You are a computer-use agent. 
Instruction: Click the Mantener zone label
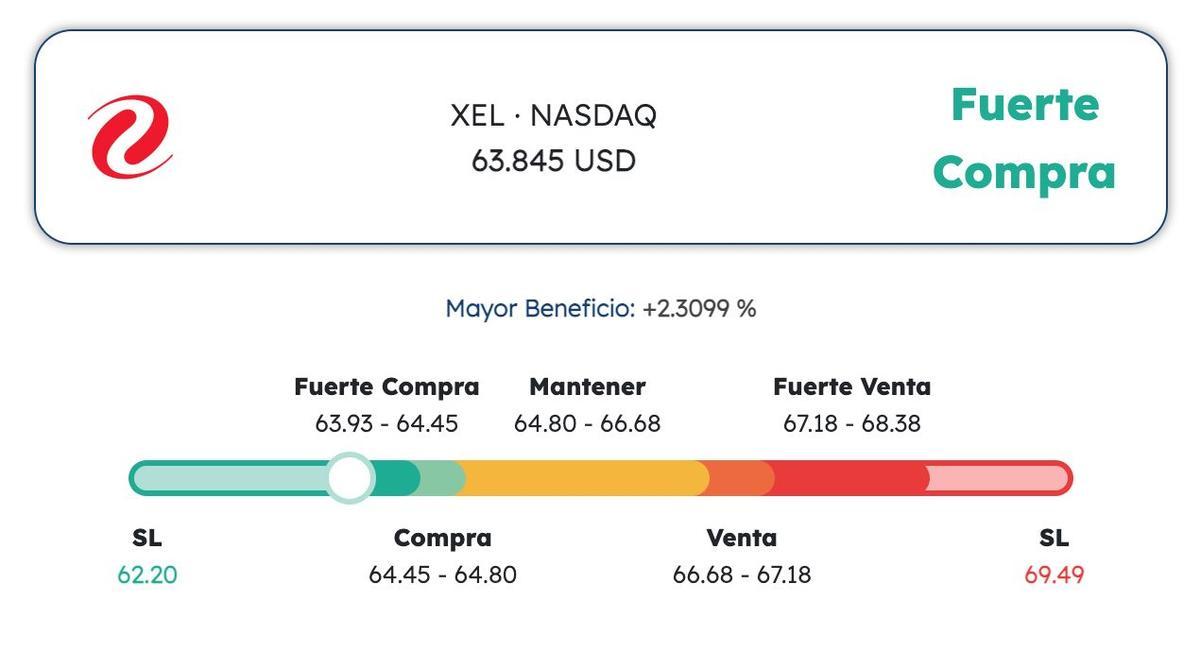(587, 387)
